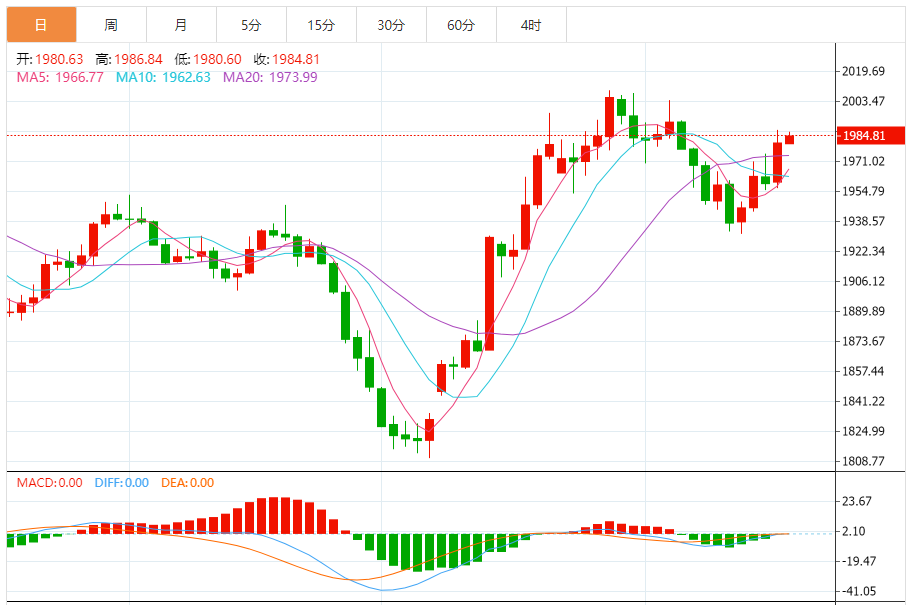Click the DEA:0.00 indicator label

188,483
